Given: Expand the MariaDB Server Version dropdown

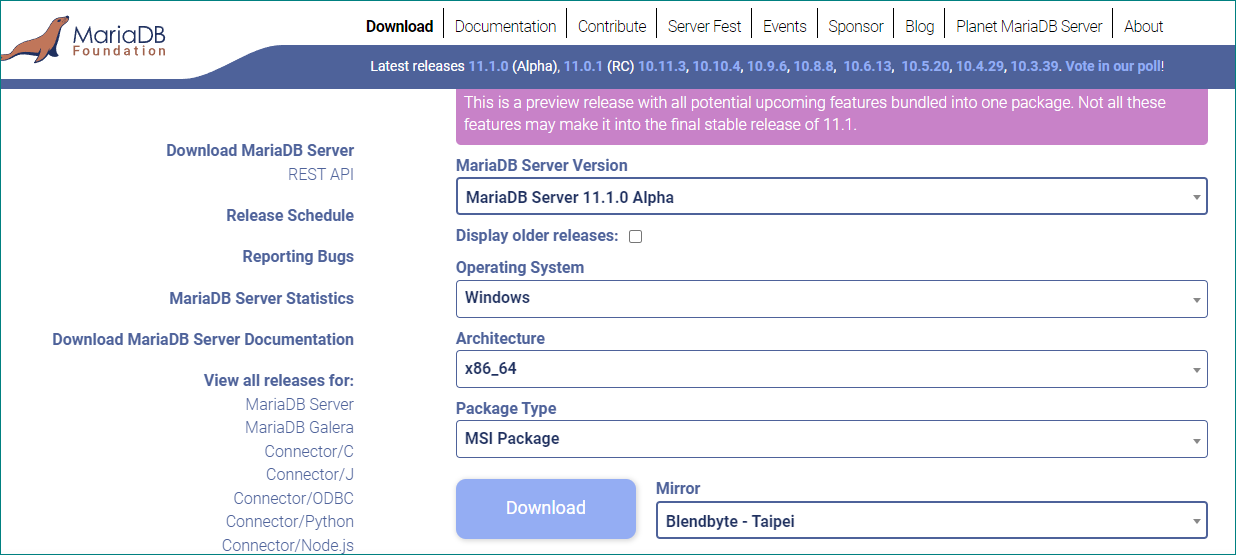Looking at the screenshot, I should (831, 196).
